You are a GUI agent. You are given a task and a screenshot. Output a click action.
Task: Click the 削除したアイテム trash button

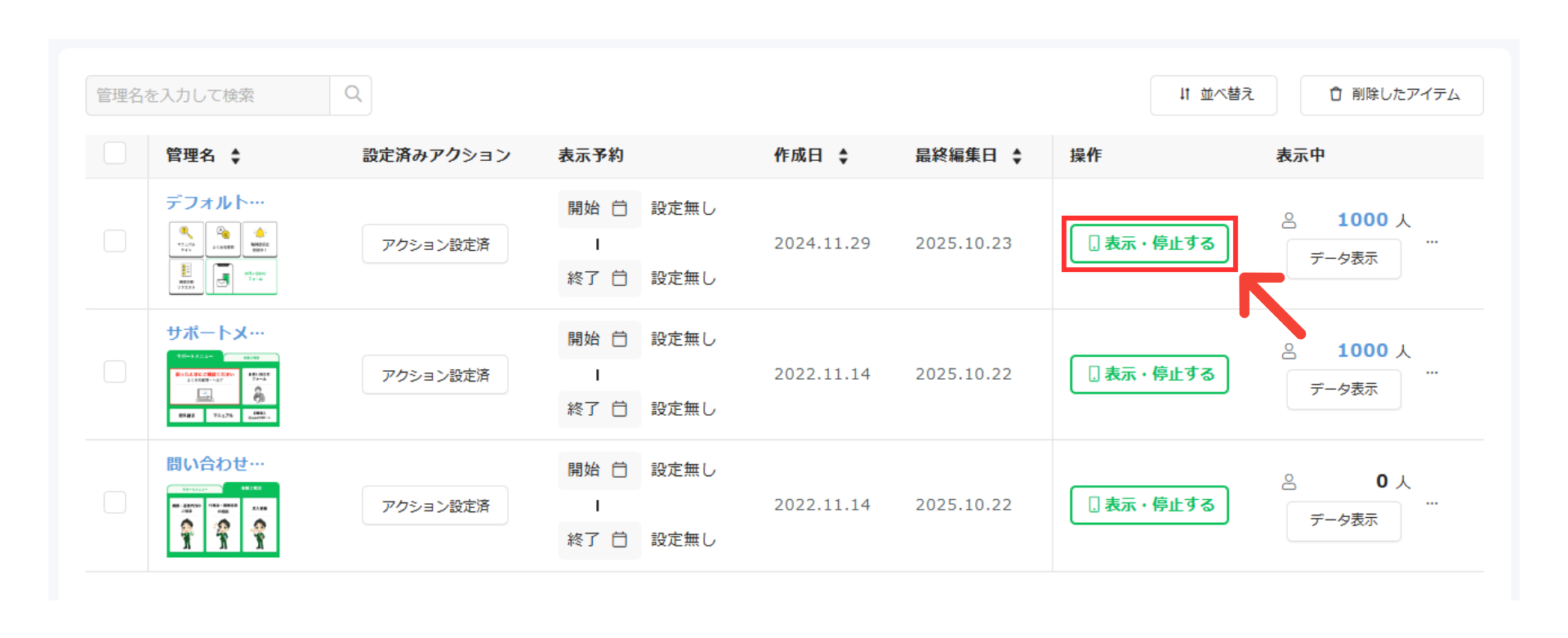(1392, 95)
